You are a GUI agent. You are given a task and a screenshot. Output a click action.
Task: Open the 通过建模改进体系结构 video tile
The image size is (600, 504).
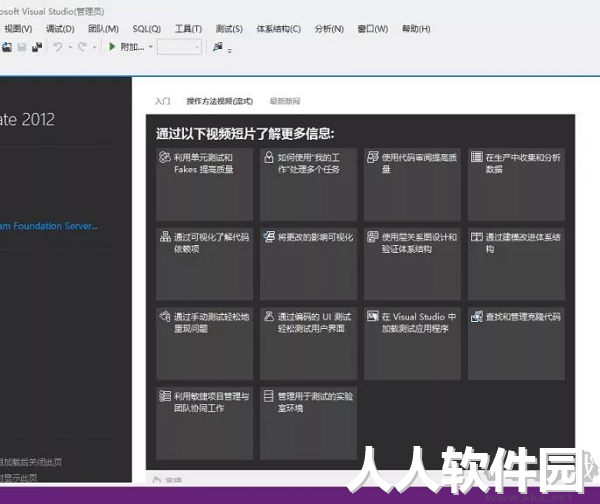pyautogui.click(x=516, y=264)
